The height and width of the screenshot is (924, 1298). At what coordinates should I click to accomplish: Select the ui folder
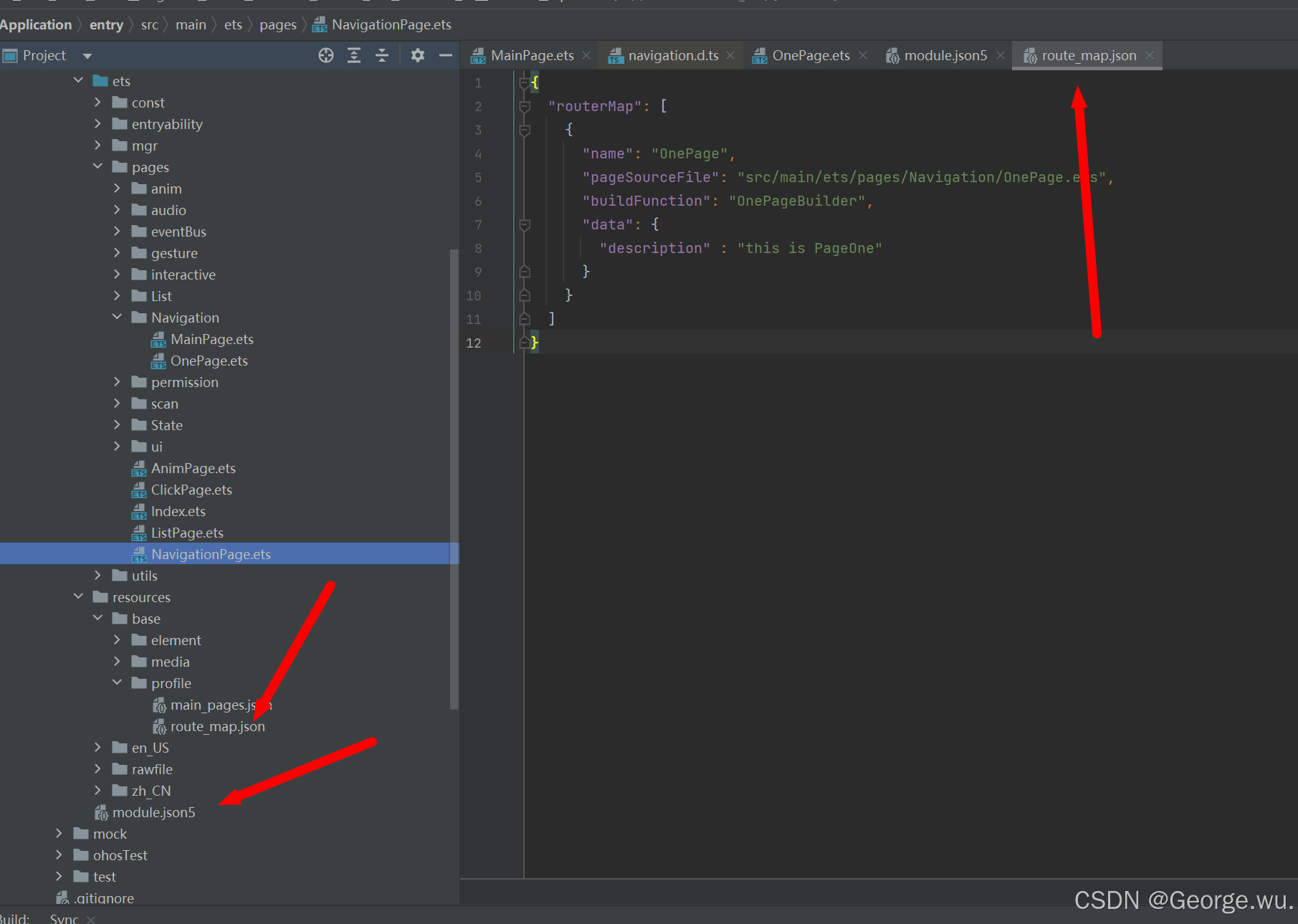click(157, 447)
